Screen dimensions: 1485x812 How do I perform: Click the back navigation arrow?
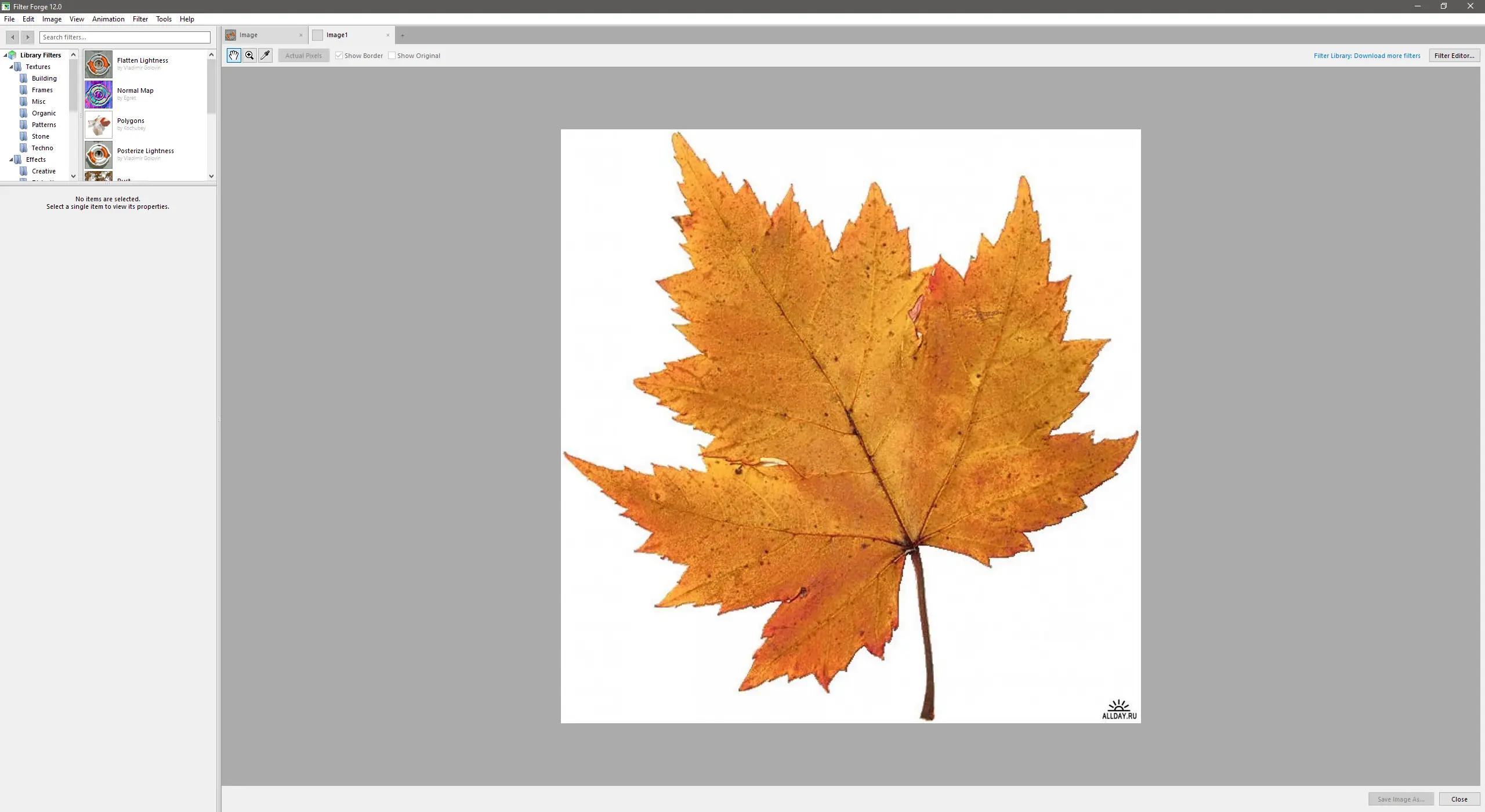(x=12, y=37)
